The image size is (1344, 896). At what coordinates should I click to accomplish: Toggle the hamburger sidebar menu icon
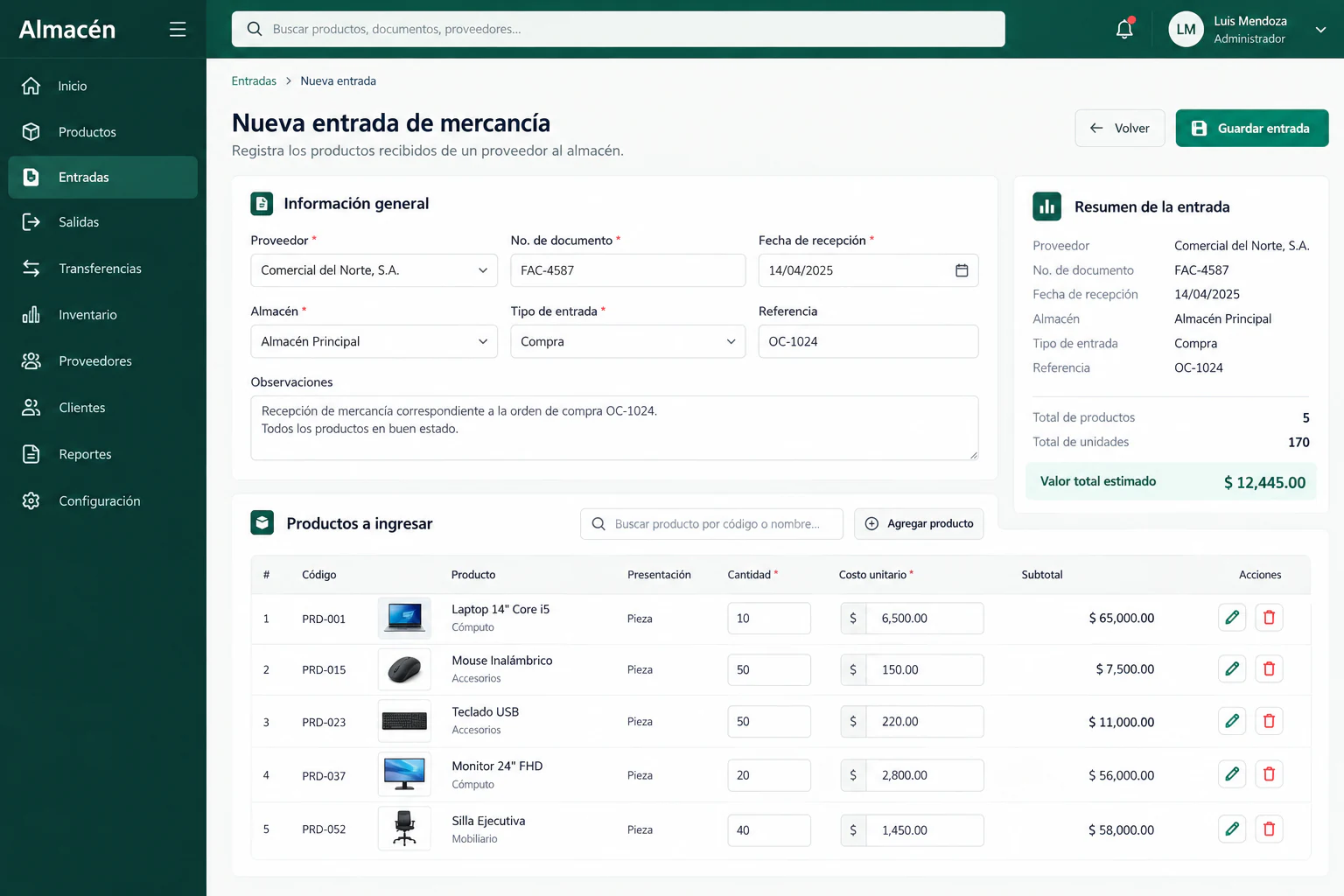[x=178, y=30]
